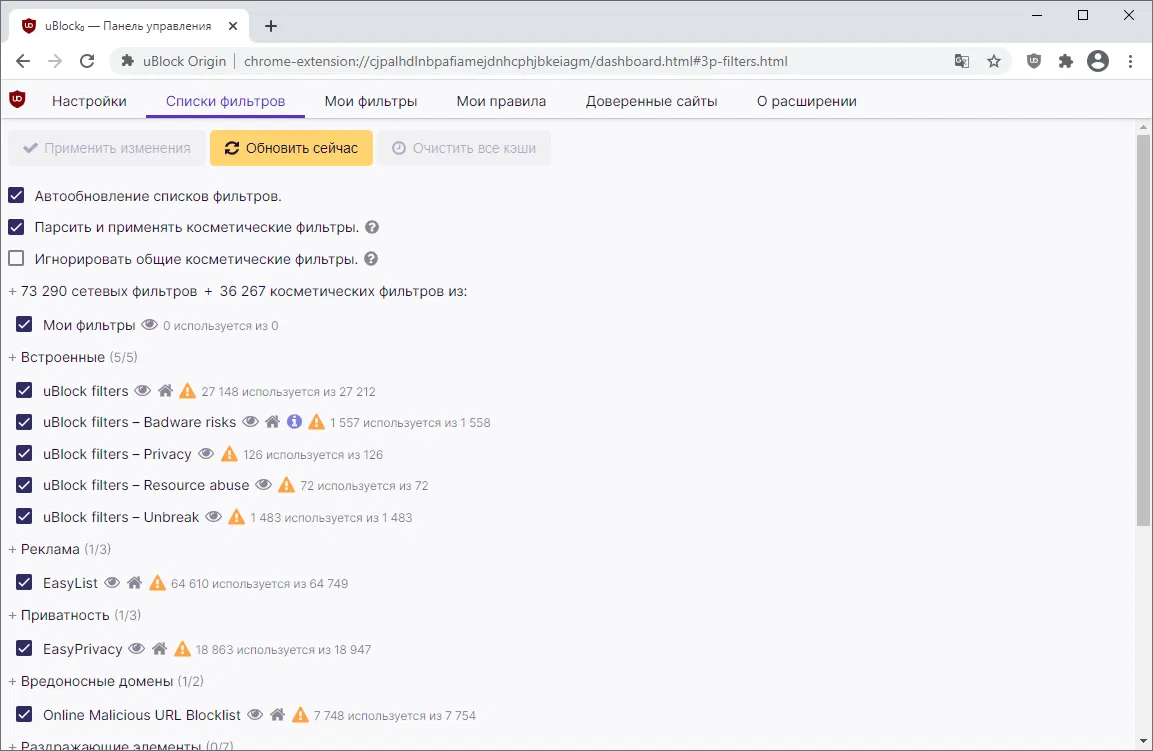
Task: Disable the EasyPrivacy filter list
Action: 24,649
